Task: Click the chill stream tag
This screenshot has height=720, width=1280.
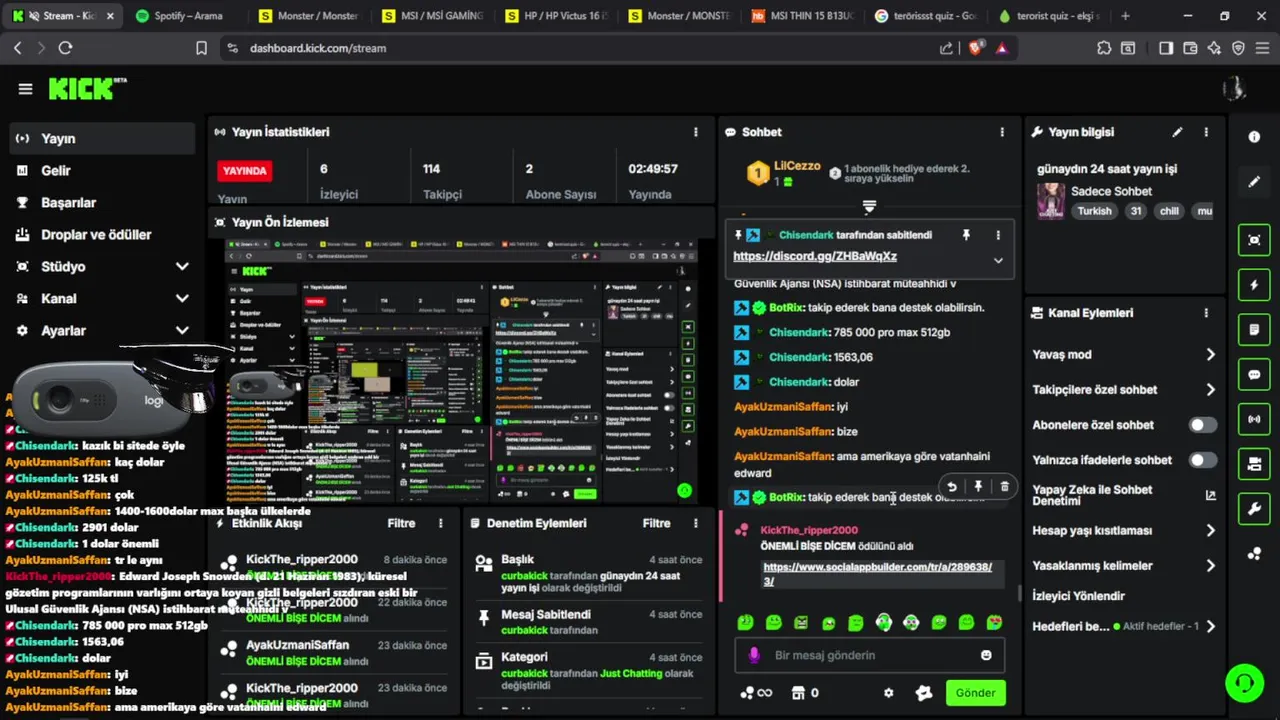Action: point(1169,211)
